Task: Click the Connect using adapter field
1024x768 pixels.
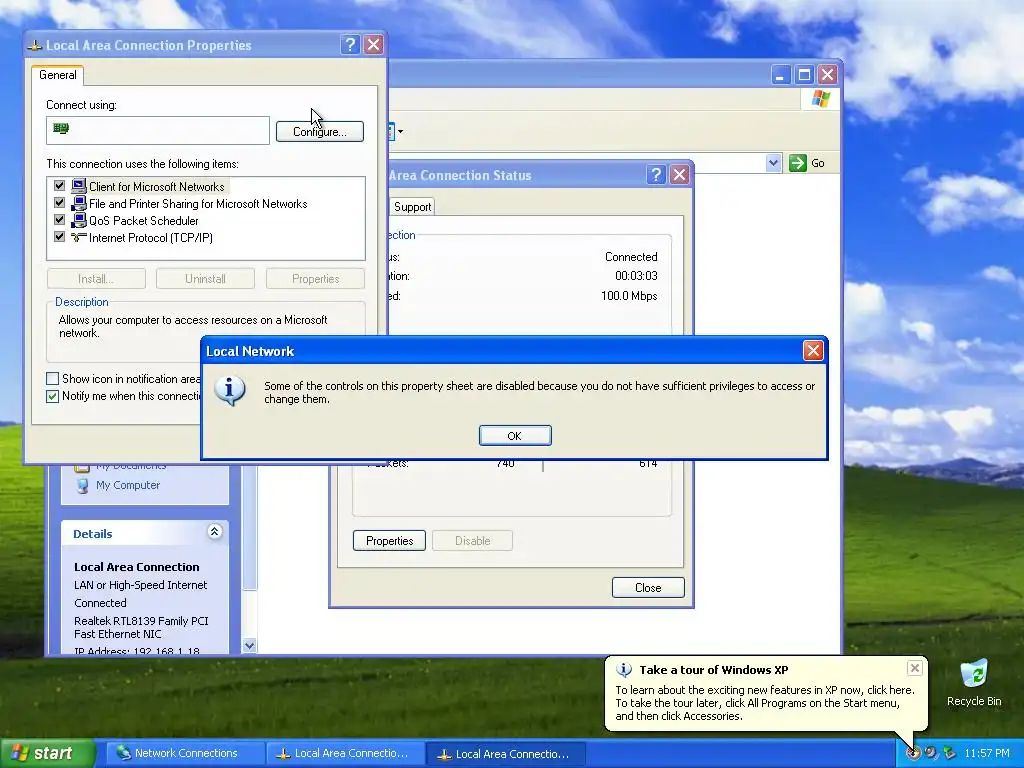Action: click(157, 130)
